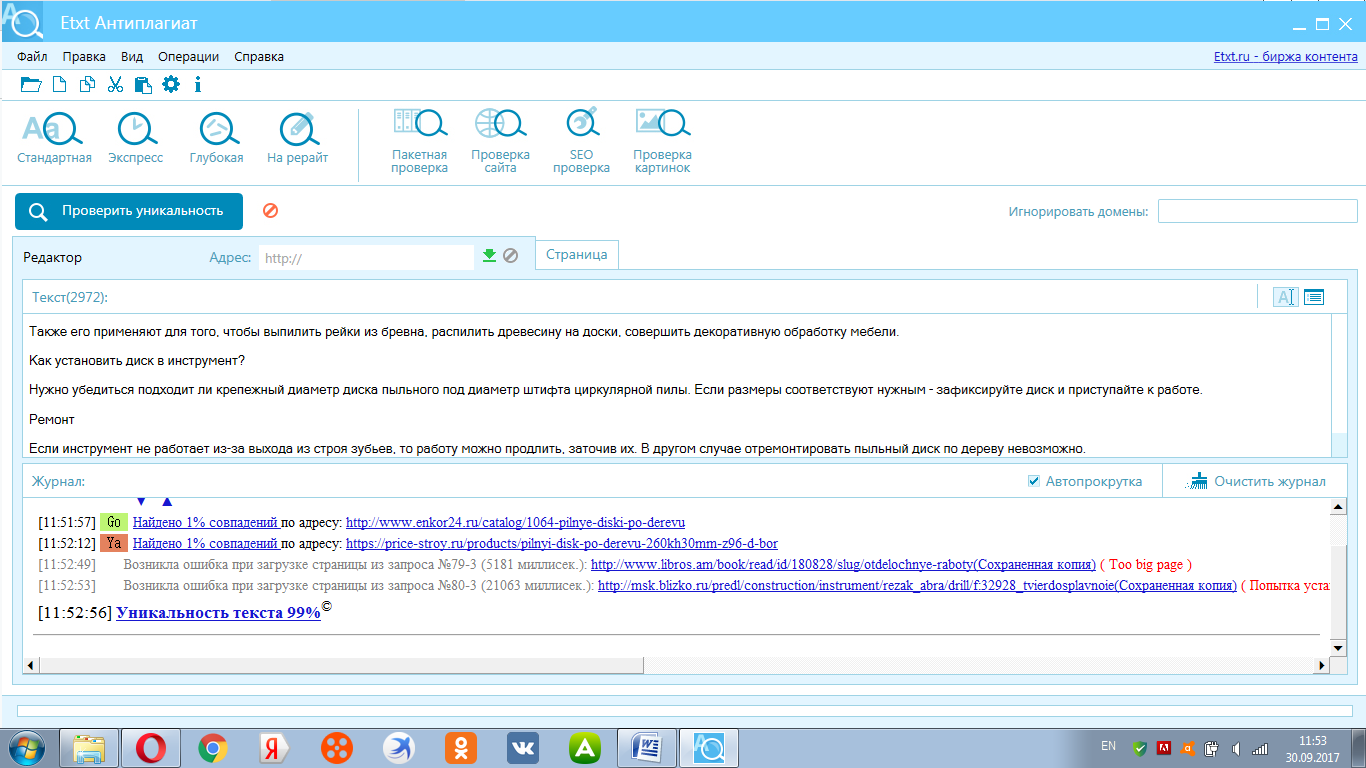Switch to the Страница tab
Viewport: 1366px width, 768px height.
point(577,255)
